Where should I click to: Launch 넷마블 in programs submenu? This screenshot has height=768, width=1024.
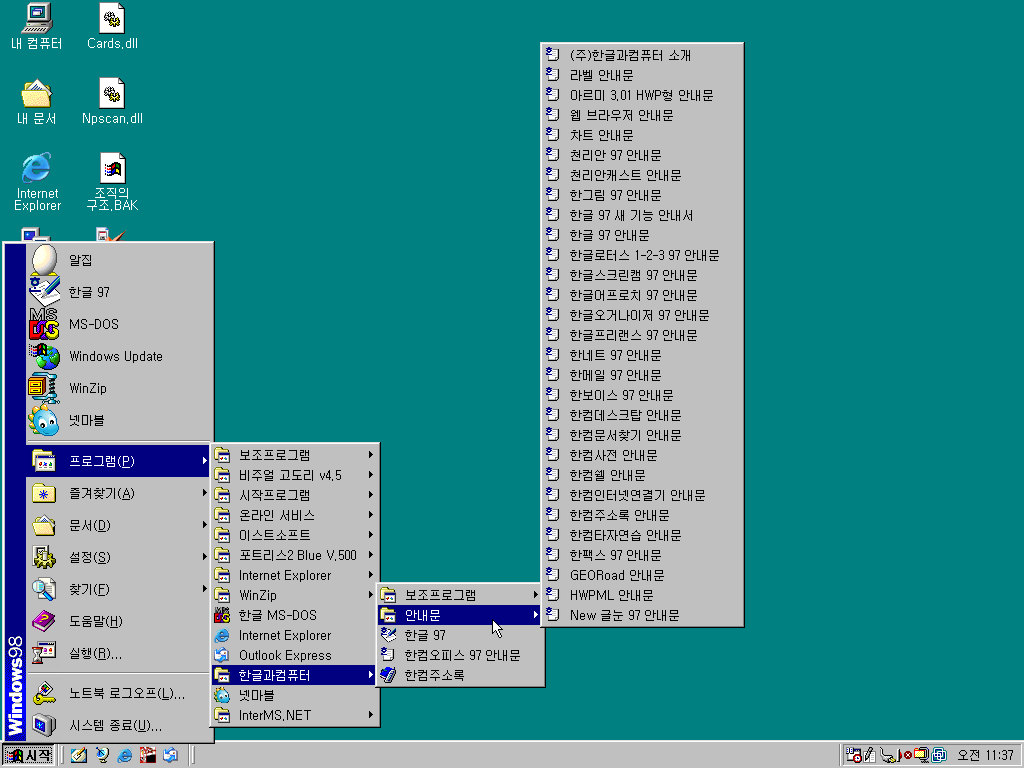(295, 696)
